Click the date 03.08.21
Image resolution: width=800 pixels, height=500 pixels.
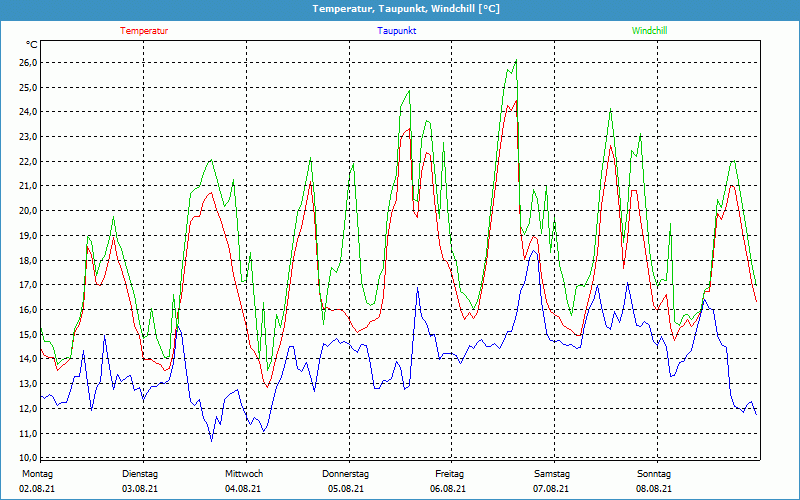pyautogui.click(x=140, y=489)
